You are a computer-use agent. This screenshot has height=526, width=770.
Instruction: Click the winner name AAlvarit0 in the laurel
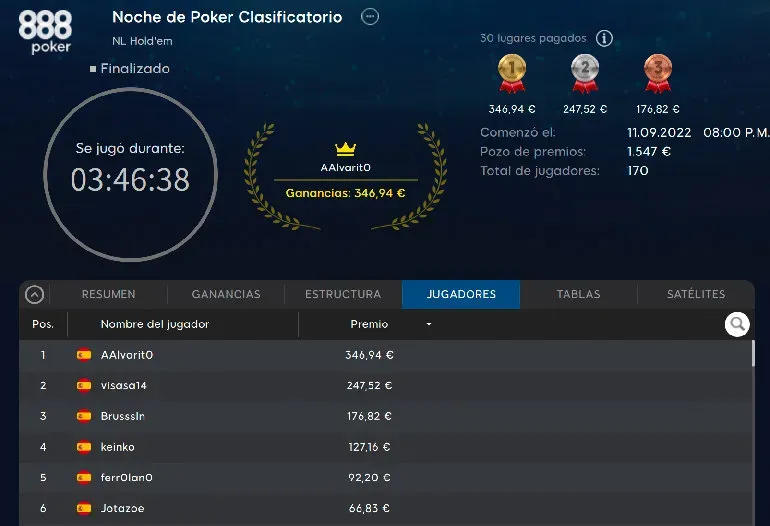(x=345, y=167)
